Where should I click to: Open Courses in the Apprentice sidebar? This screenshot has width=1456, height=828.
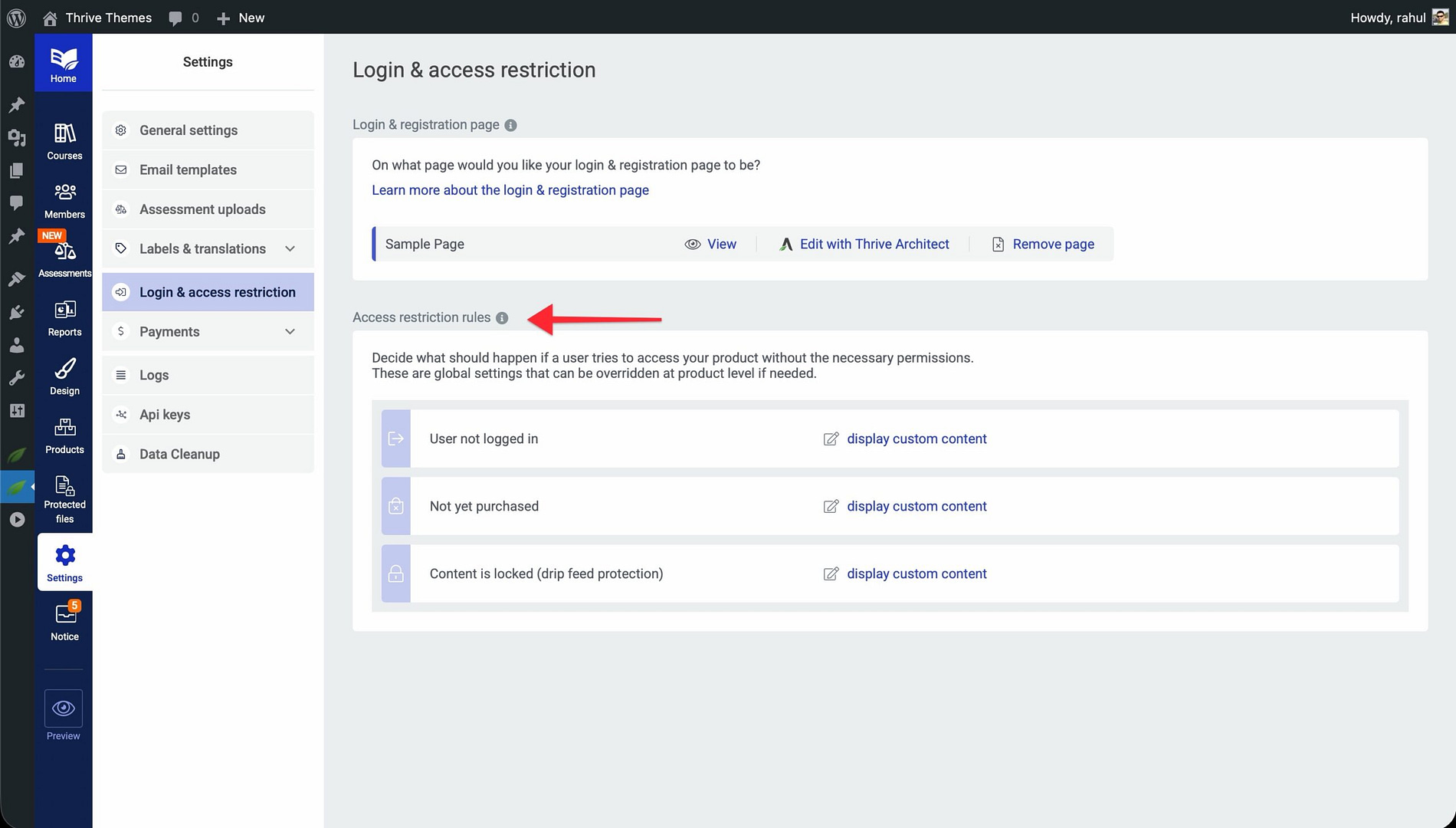(64, 141)
